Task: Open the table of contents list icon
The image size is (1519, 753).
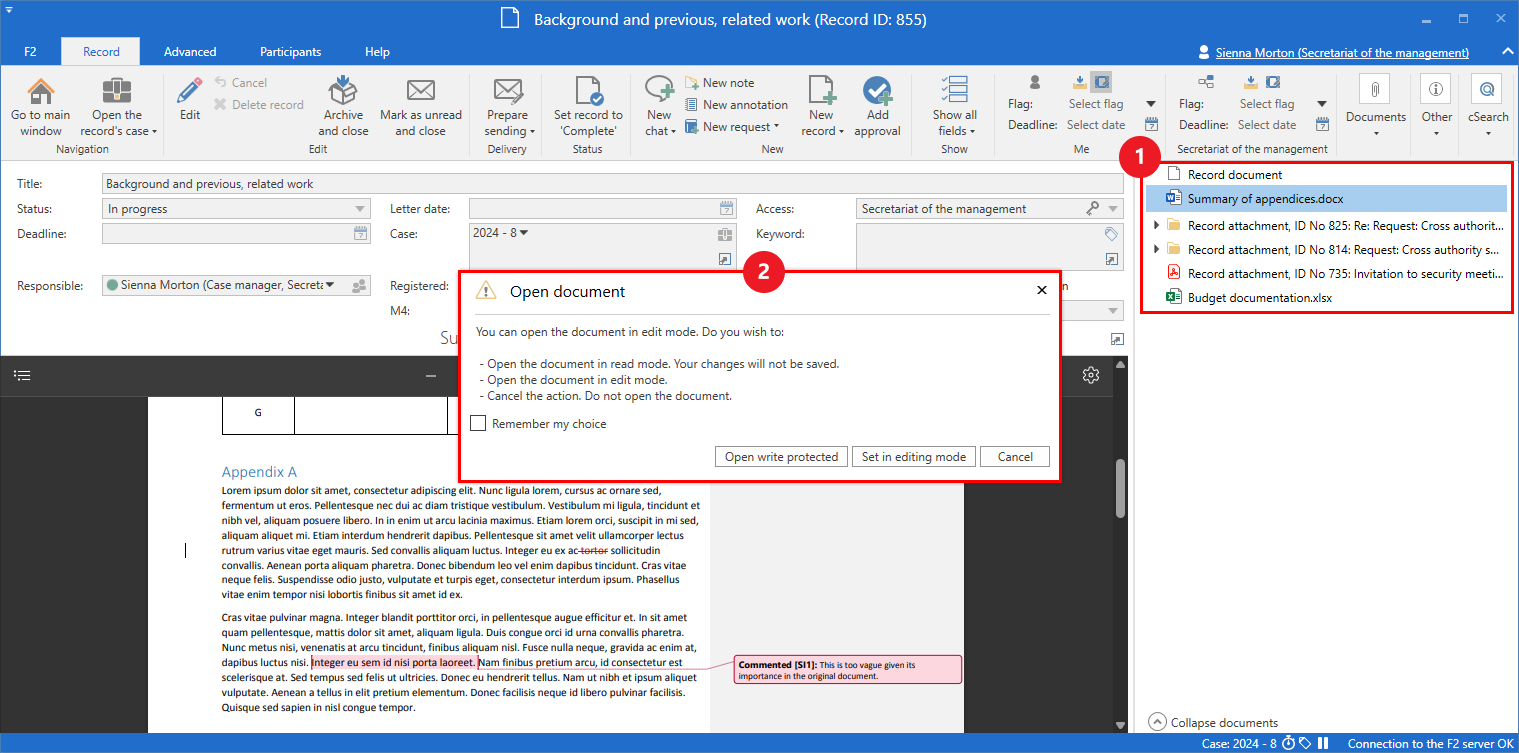Action: tap(23, 375)
